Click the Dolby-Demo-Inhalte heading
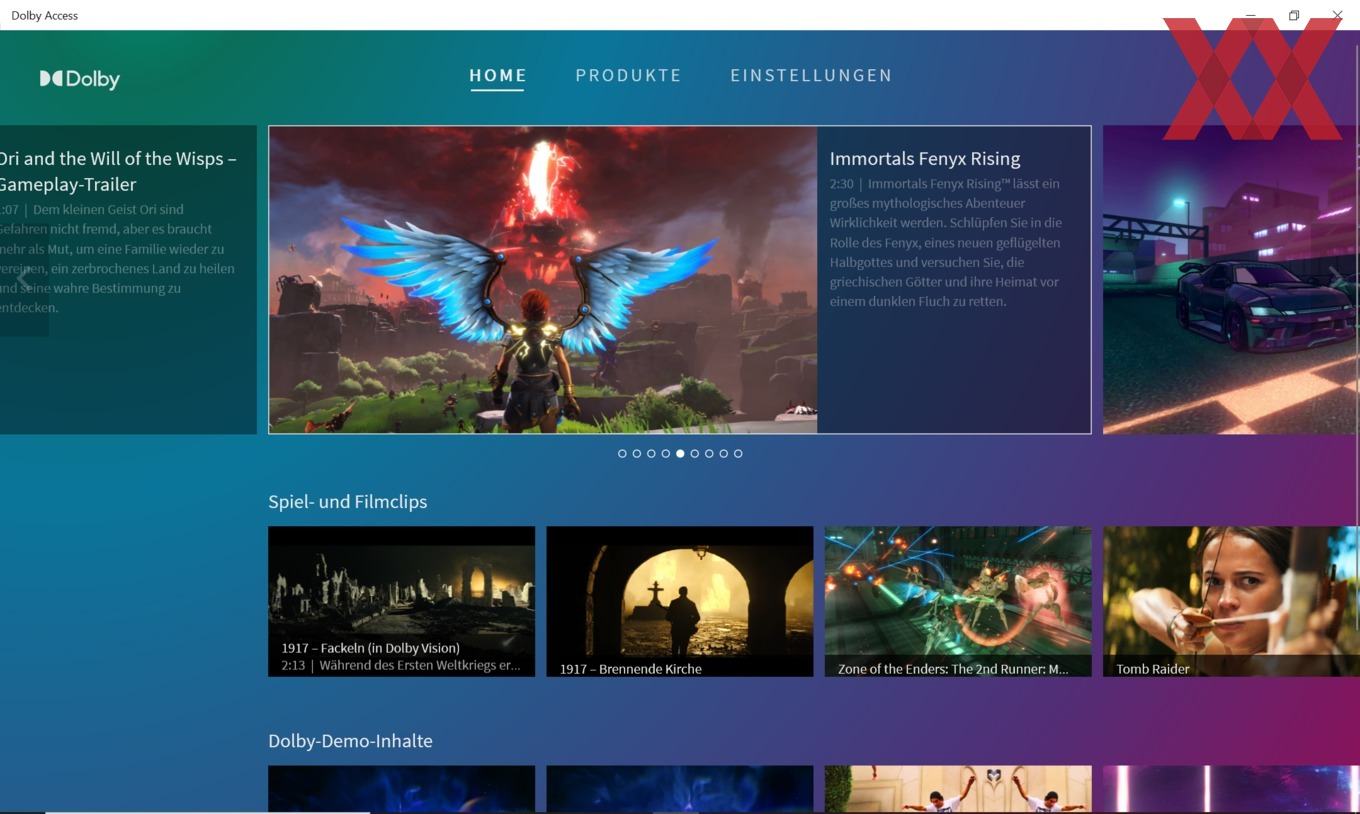 (350, 741)
